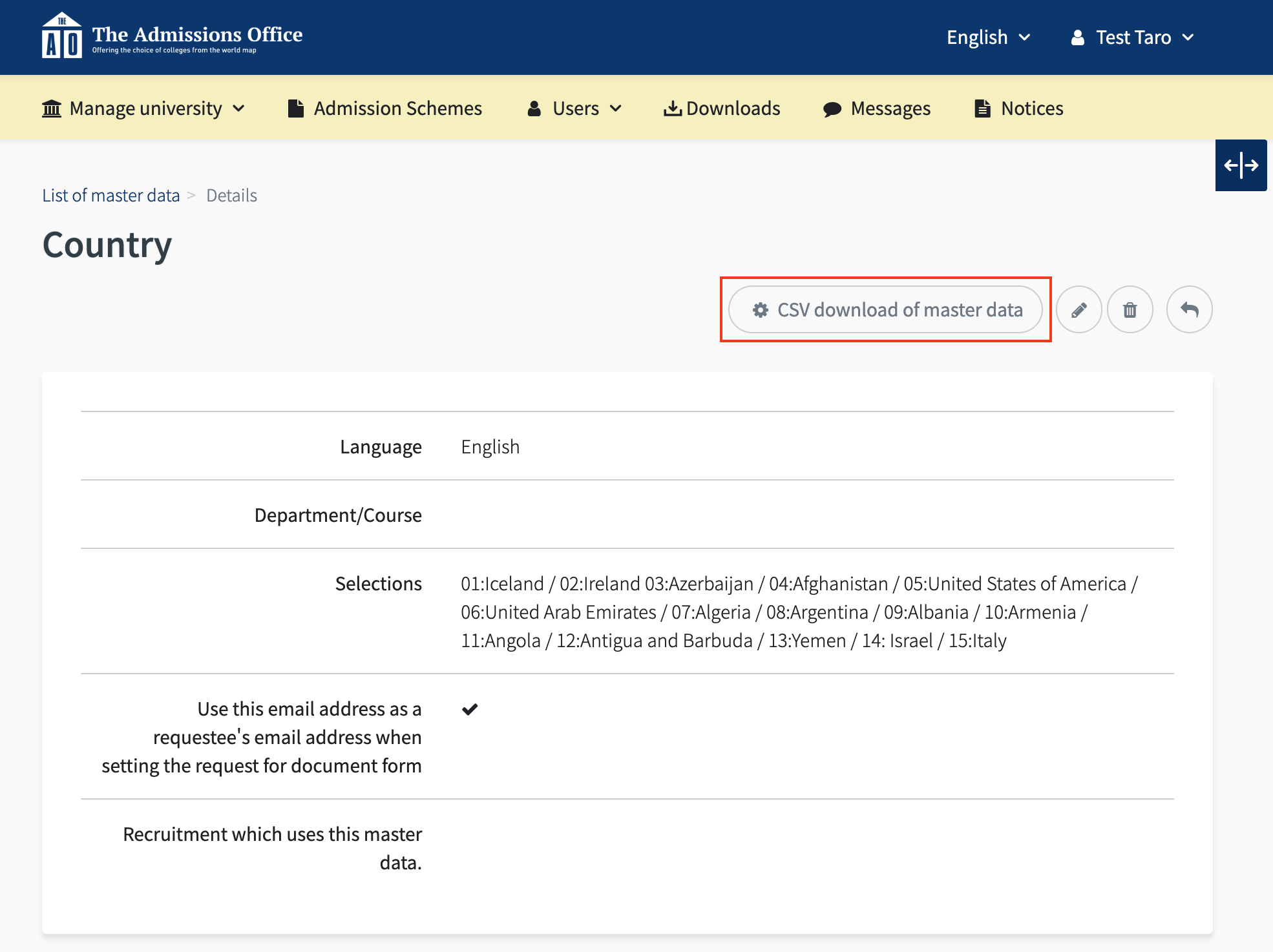The width and height of the screenshot is (1273, 952).
Task: Open the Users dropdown chevron
Action: [x=615, y=109]
